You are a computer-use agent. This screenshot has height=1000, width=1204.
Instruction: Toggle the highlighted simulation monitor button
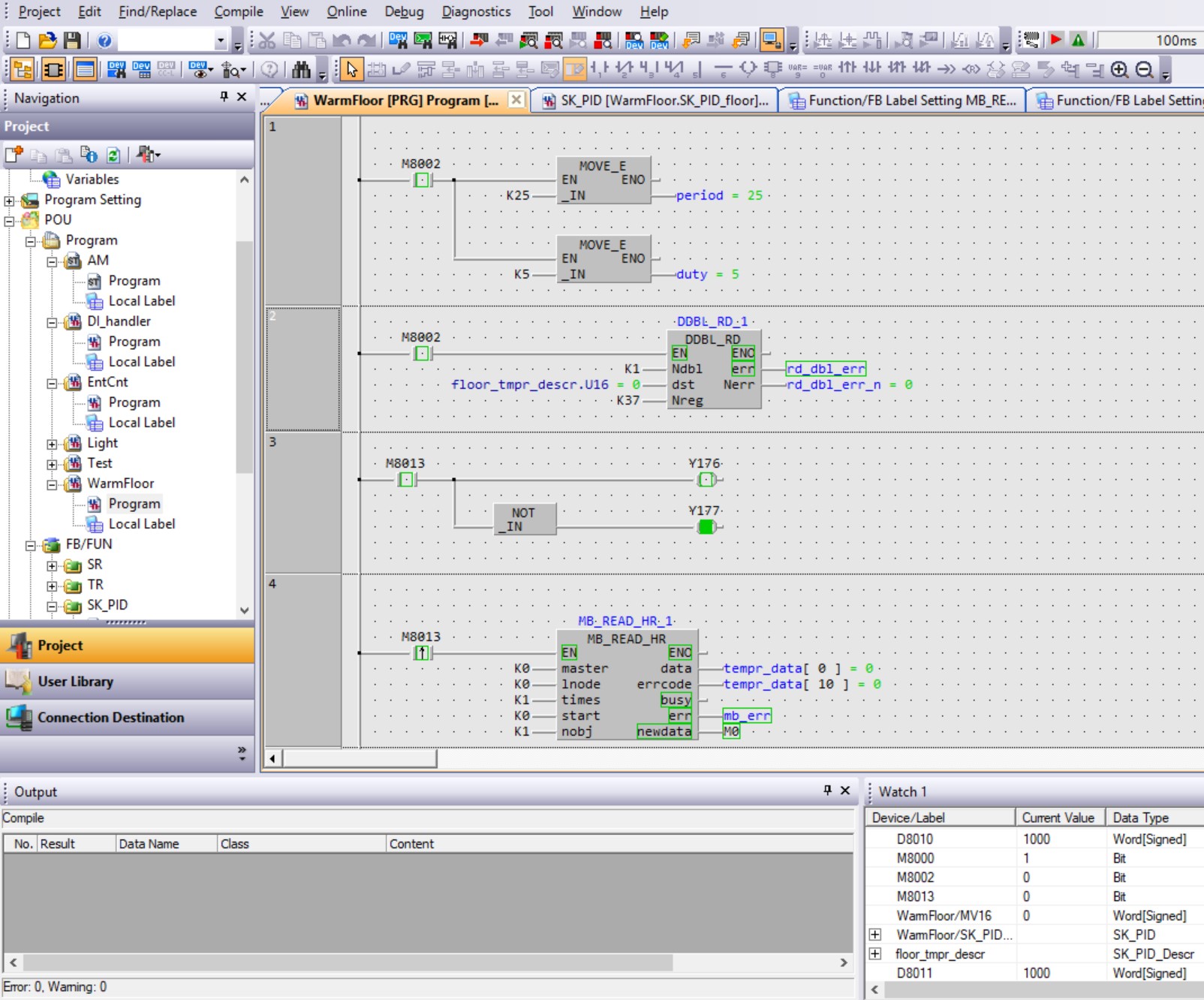click(771, 41)
